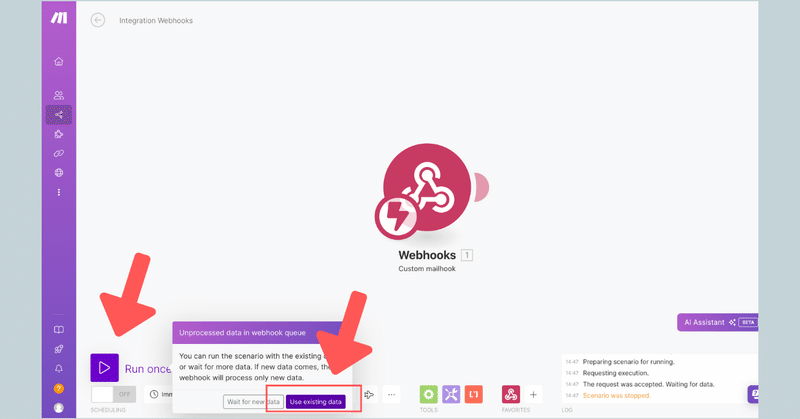800x419 pixels.
Task: Click the 'Requesting execution.' log line
Action: tap(616, 373)
